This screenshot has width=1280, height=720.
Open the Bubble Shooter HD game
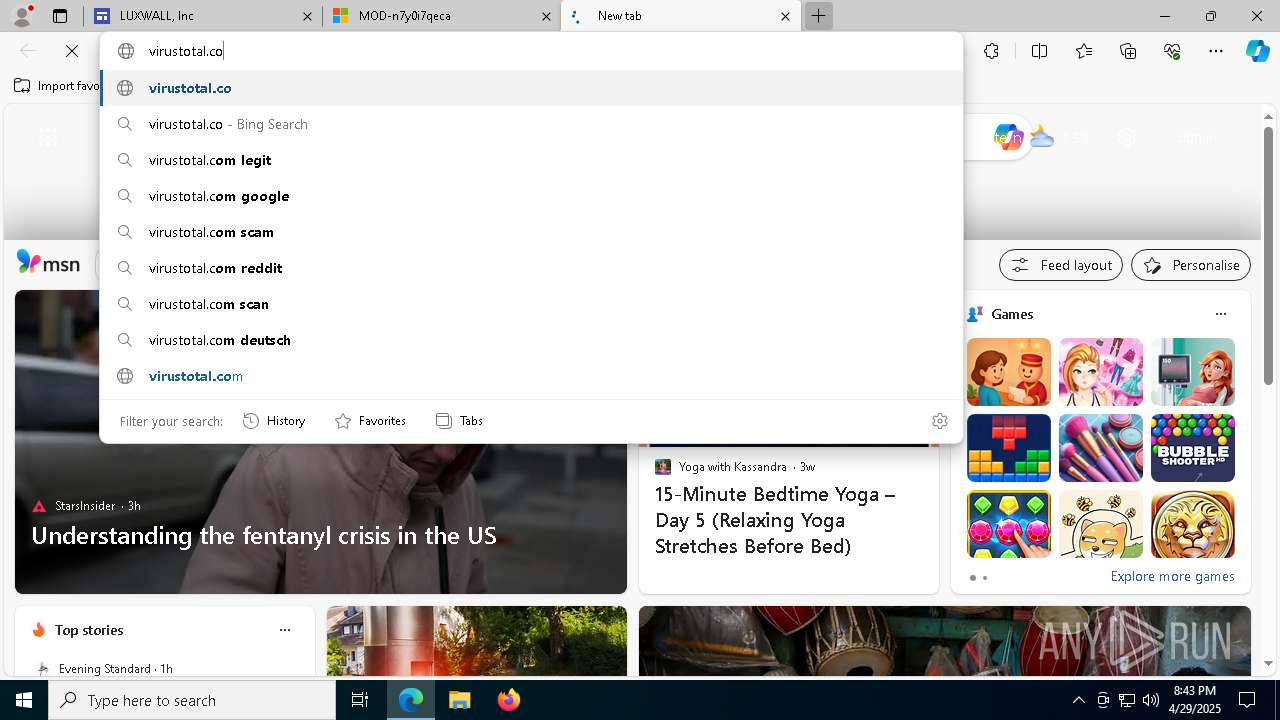pyautogui.click(x=1193, y=448)
